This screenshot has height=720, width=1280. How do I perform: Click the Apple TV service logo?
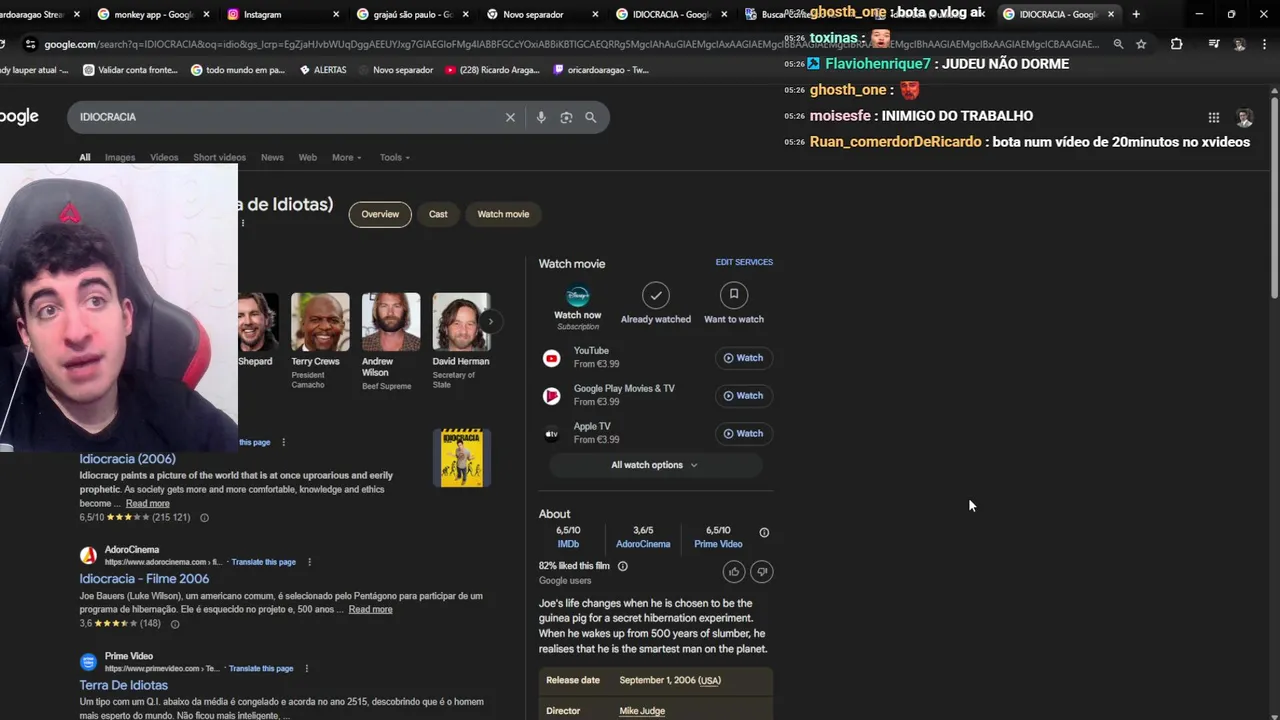click(x=551, y=434)
